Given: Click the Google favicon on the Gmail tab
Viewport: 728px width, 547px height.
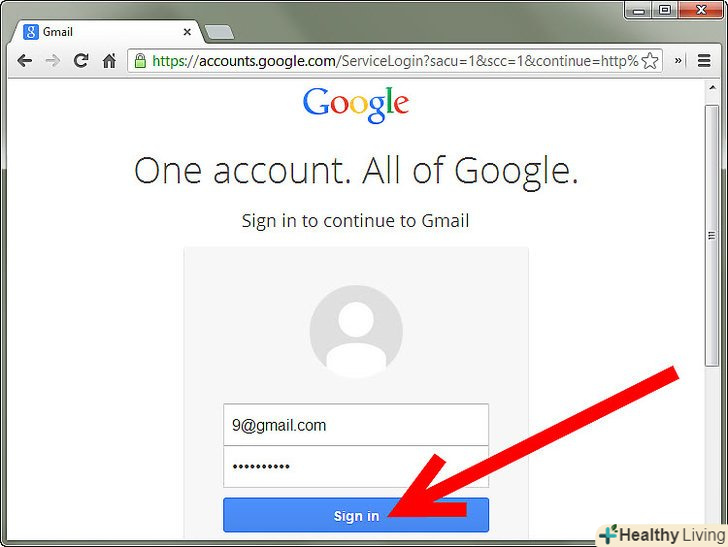Looking at the screenshot, I should pos(31,32).
